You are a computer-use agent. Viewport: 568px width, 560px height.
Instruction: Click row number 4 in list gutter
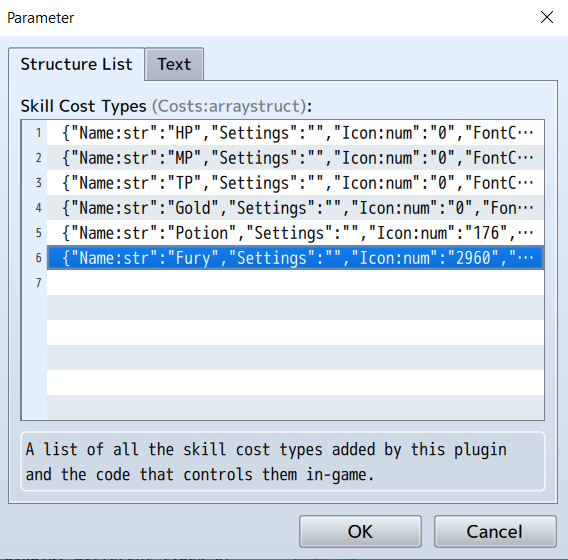click(38, 208)
